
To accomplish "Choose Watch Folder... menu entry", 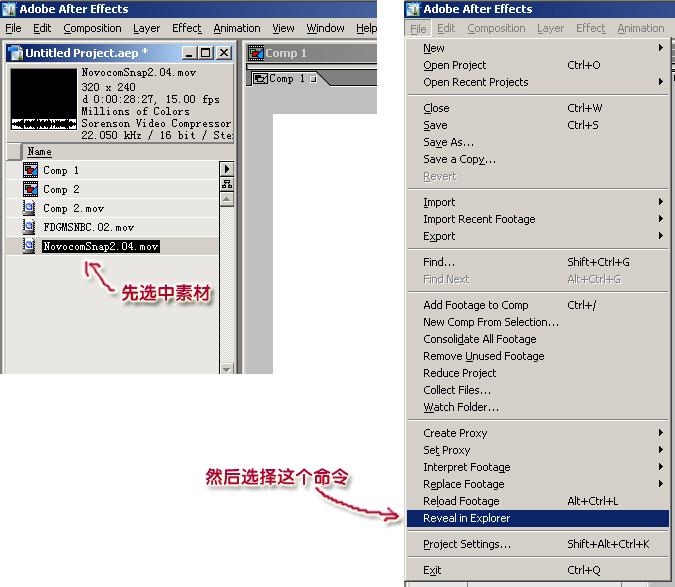I will (x=538, y=407).
